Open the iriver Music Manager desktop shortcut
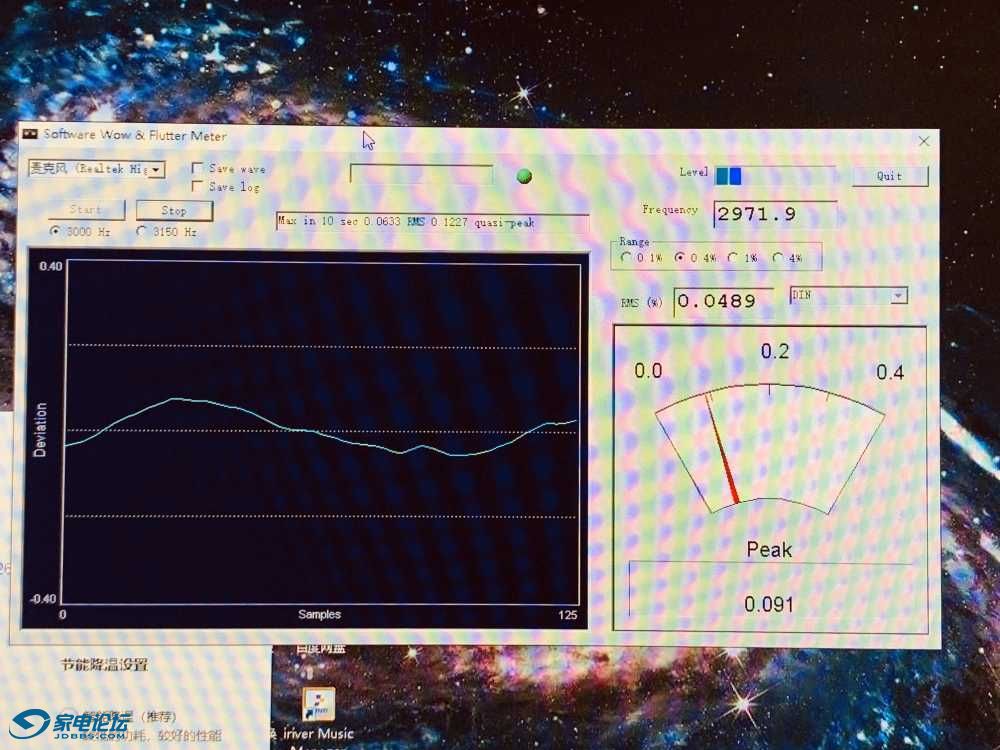 320,705
